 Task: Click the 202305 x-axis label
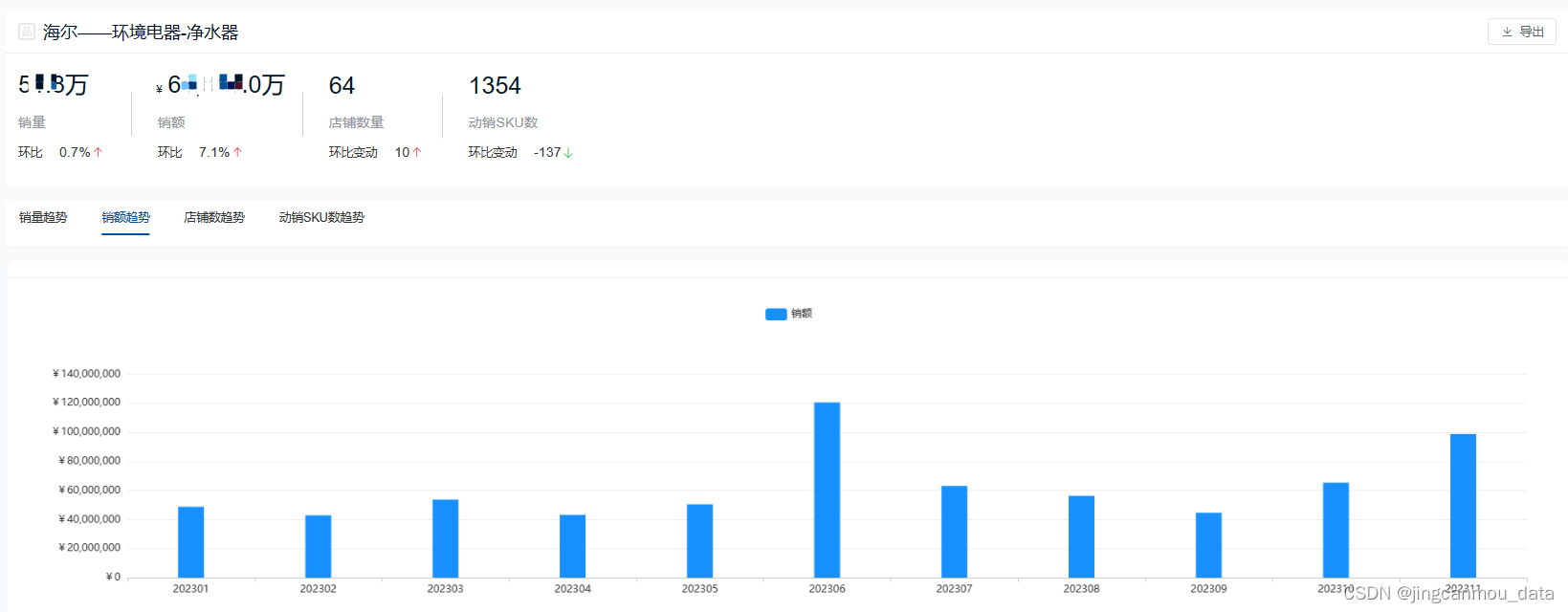(x=699, y=589)
